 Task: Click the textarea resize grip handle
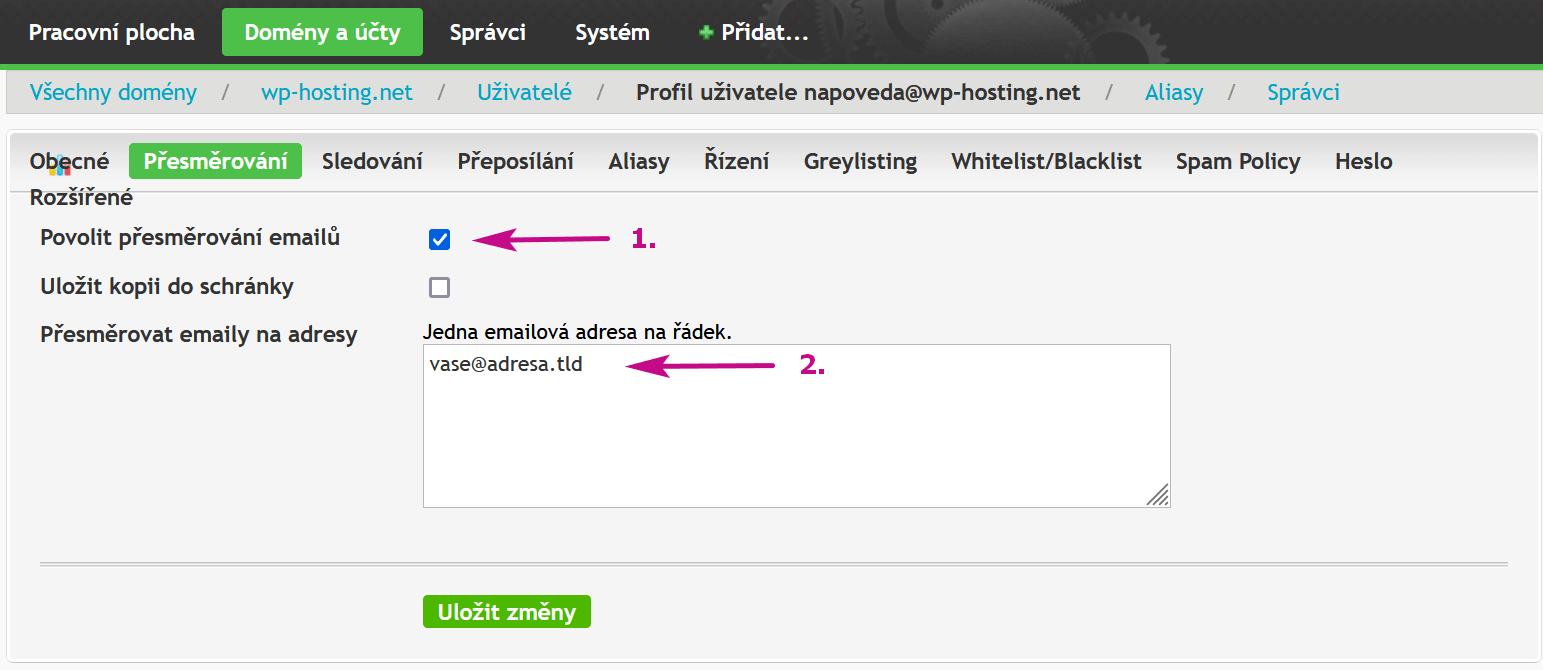coord(1157,494)
